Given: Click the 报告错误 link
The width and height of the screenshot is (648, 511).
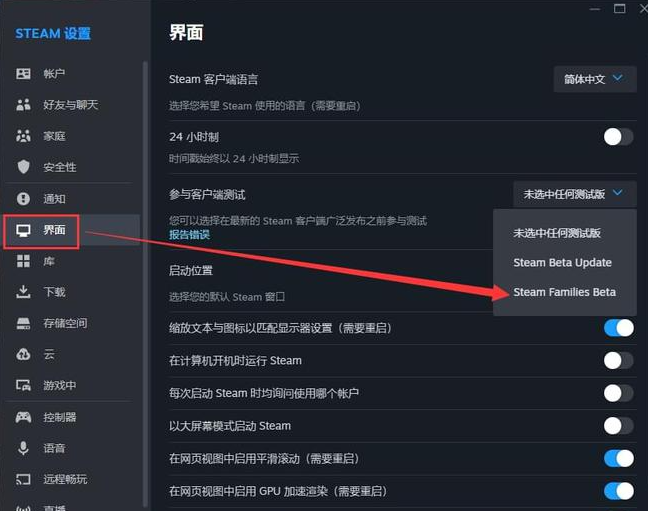Looking at the screenshot, I should [189, 235].
